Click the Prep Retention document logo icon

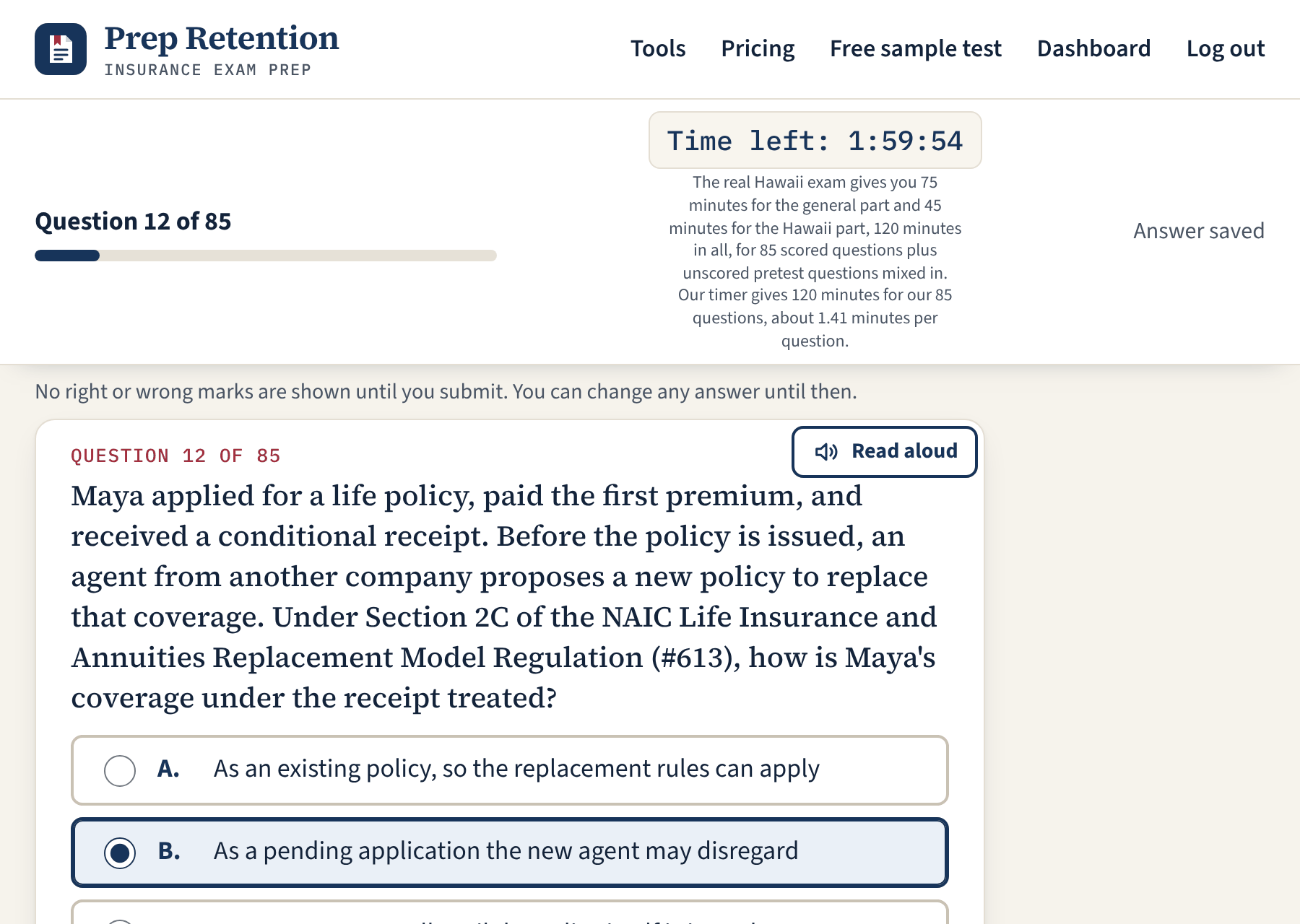(x=61, y=49)
